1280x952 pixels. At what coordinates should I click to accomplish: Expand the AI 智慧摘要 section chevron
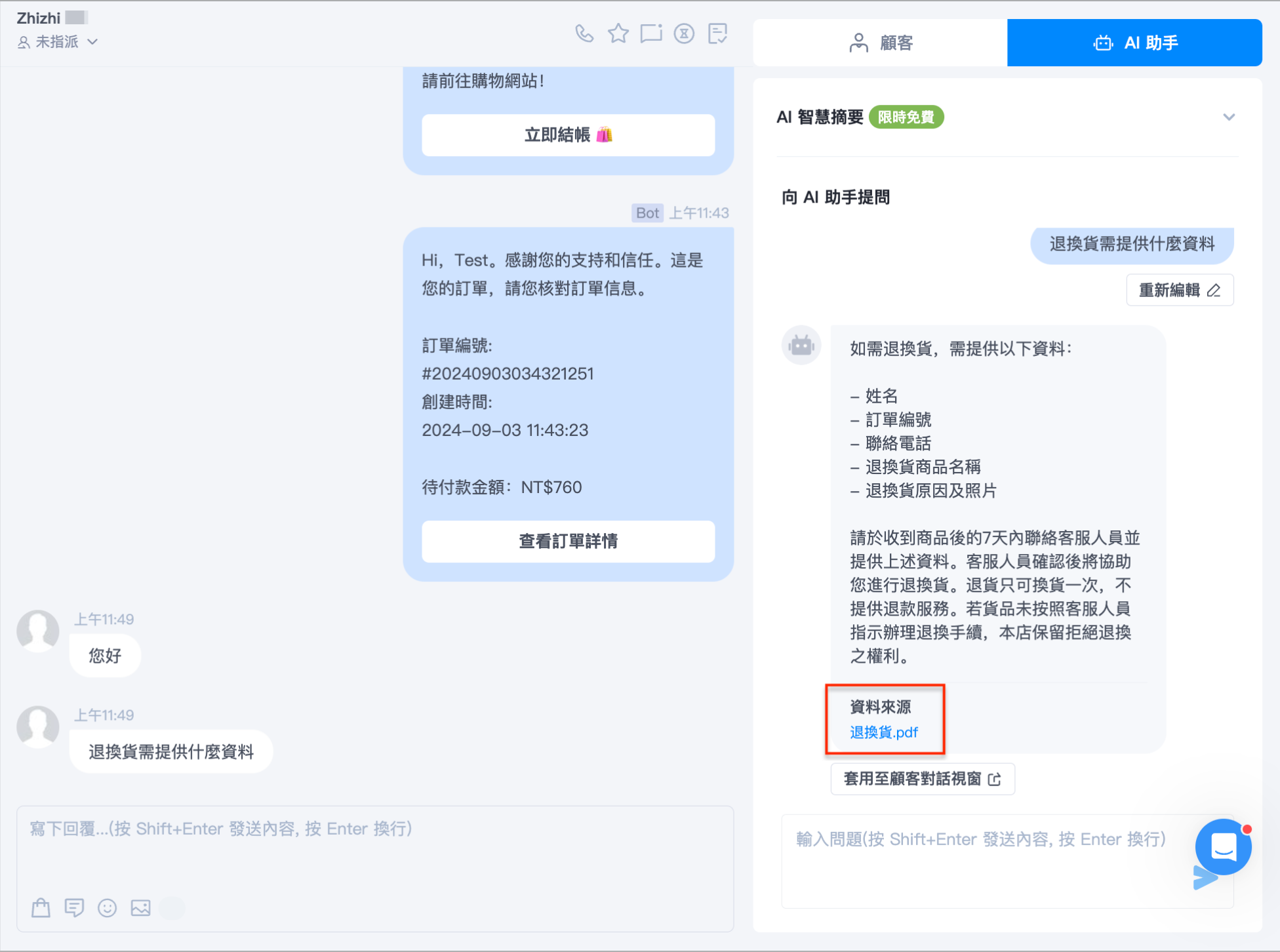click(1229, 117)
